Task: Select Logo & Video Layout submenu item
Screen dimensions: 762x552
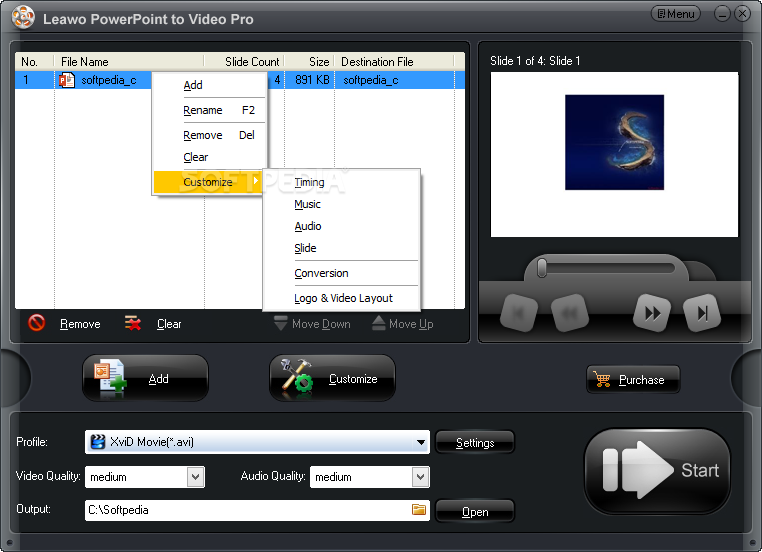Action: point(341,298)
